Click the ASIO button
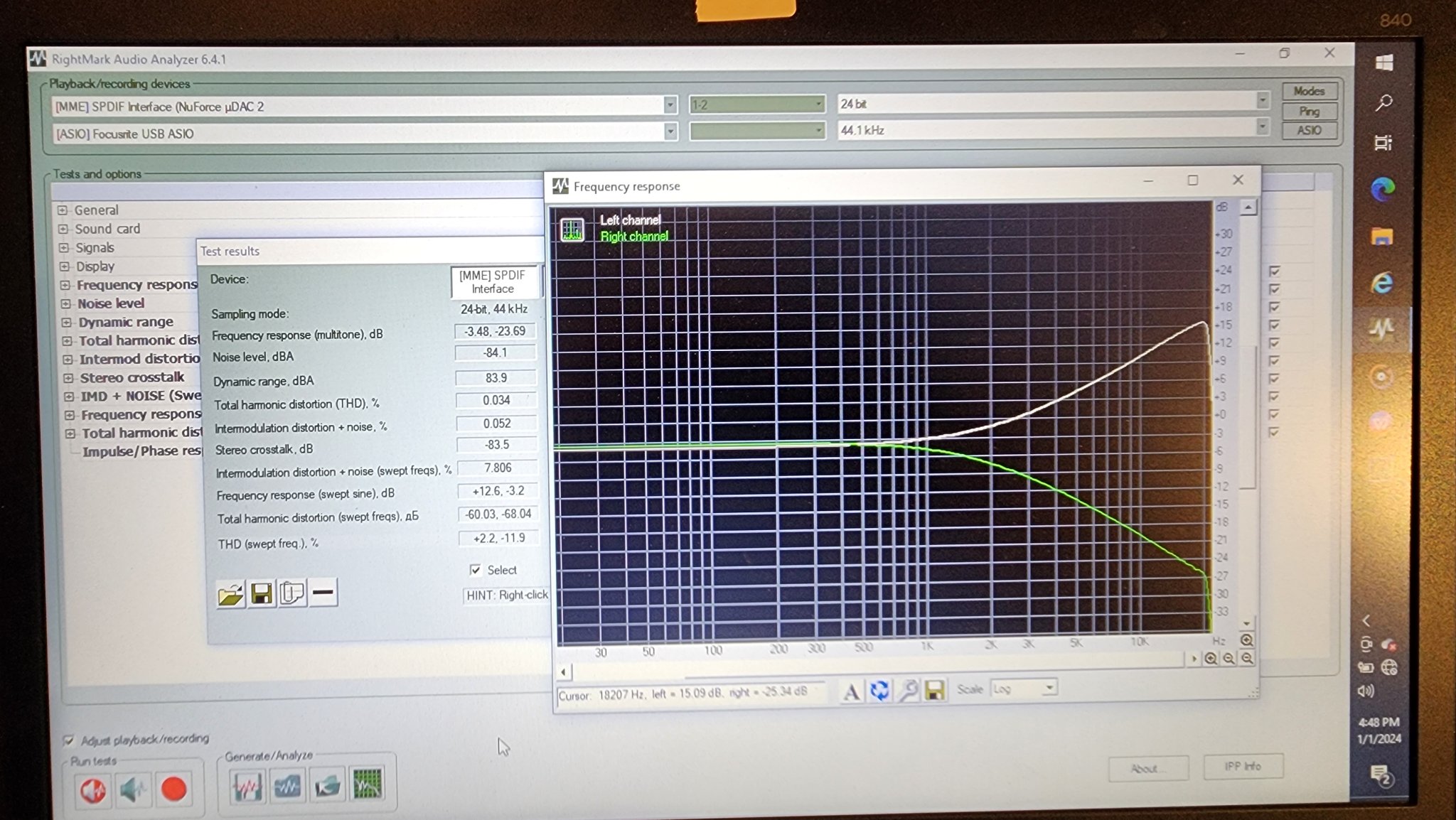 point(1310,130)
